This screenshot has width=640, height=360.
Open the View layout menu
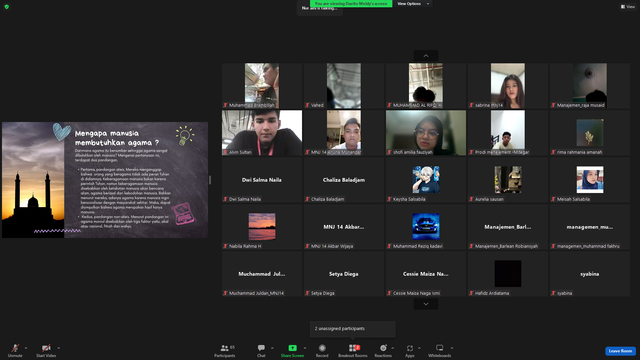pyautogui.click(x=628, y=7)
